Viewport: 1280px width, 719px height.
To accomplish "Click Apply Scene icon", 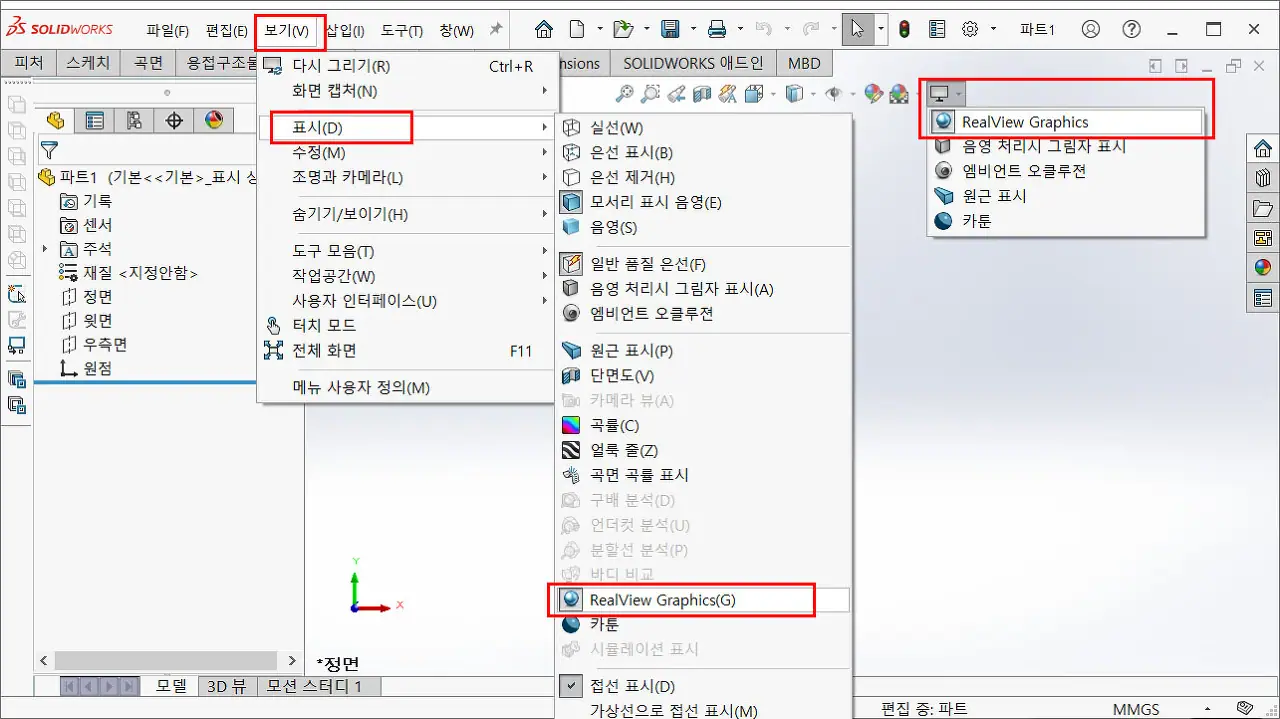I will tap(899, 94).
